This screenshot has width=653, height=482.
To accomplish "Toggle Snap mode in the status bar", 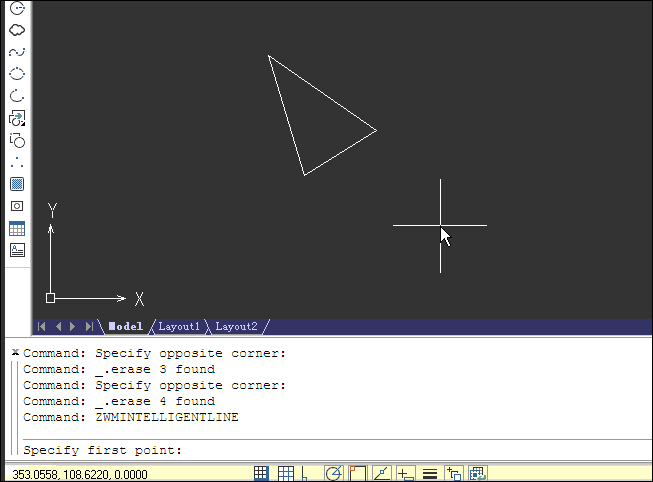I will point(261,474).
